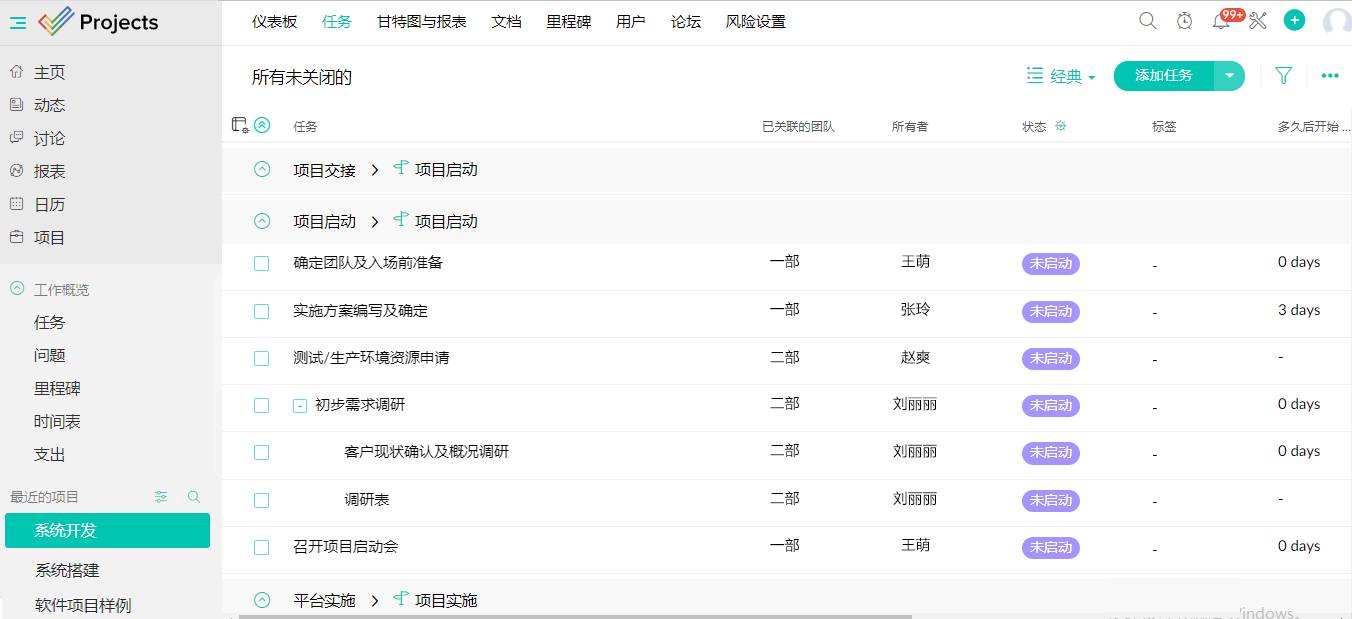Viewport: 1352px width, 619px height.
Task: Open the column customization icon in header
Action: tap(239, 125)
